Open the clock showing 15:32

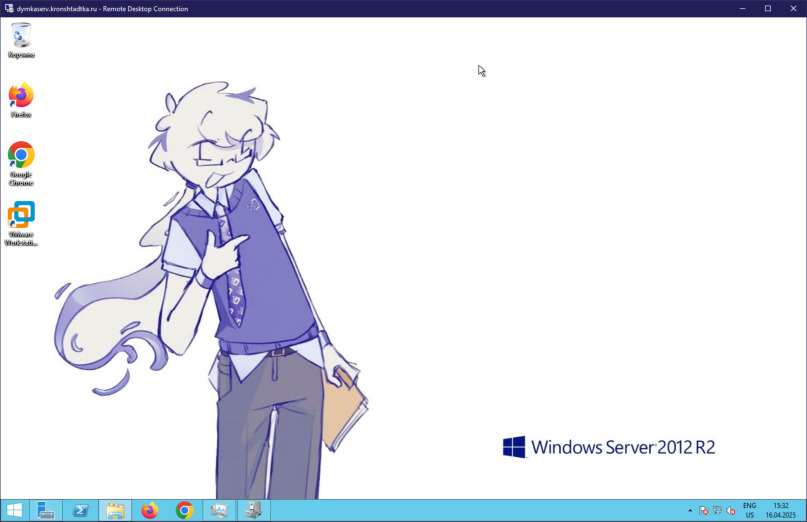[780, 511]
